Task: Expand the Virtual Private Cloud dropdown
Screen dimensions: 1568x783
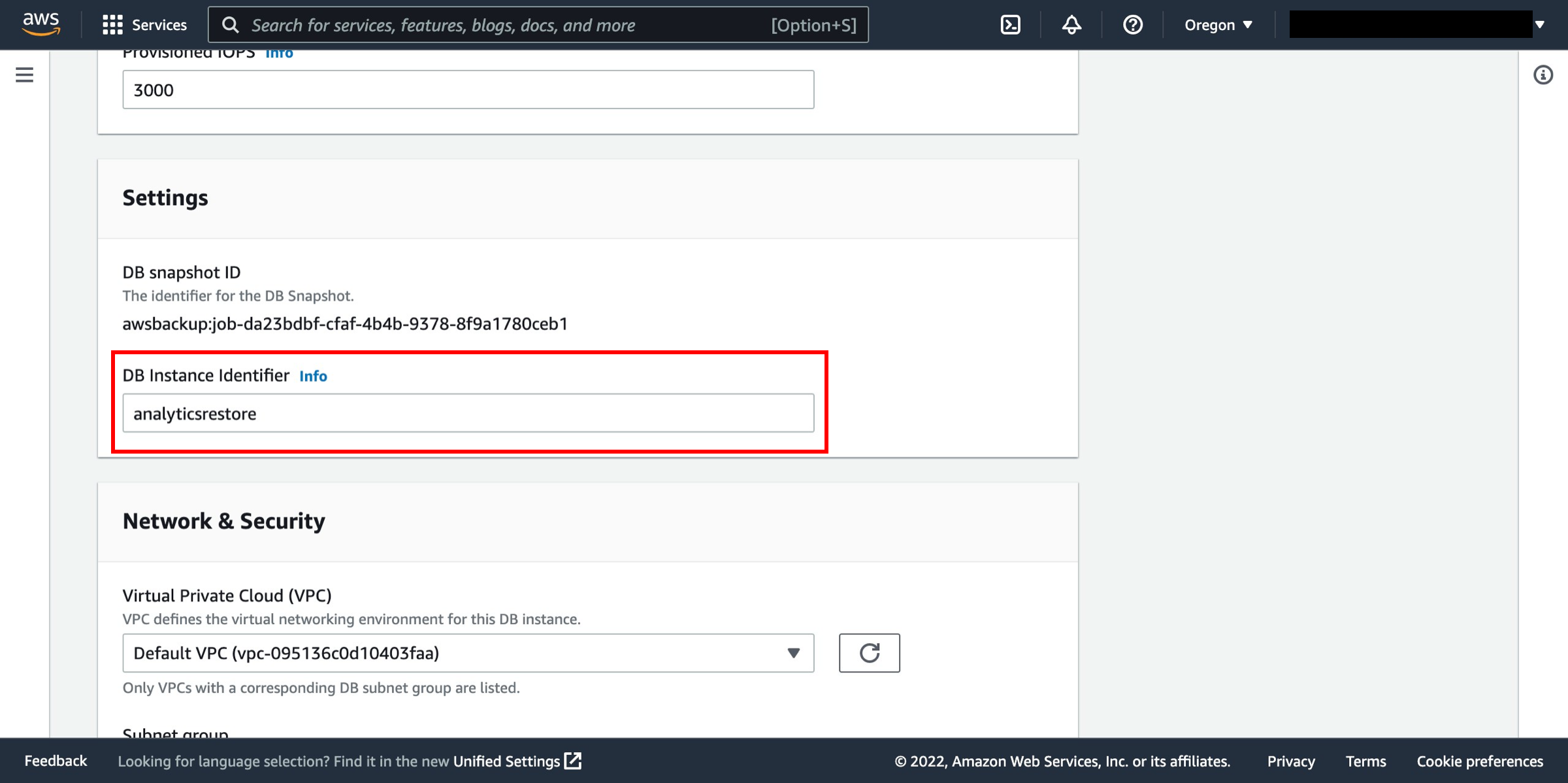Action: tap(468, 653)
